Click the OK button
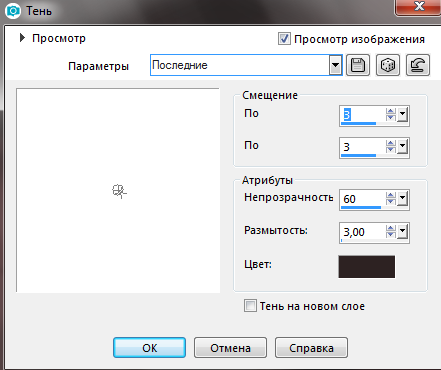 (149, 348)
